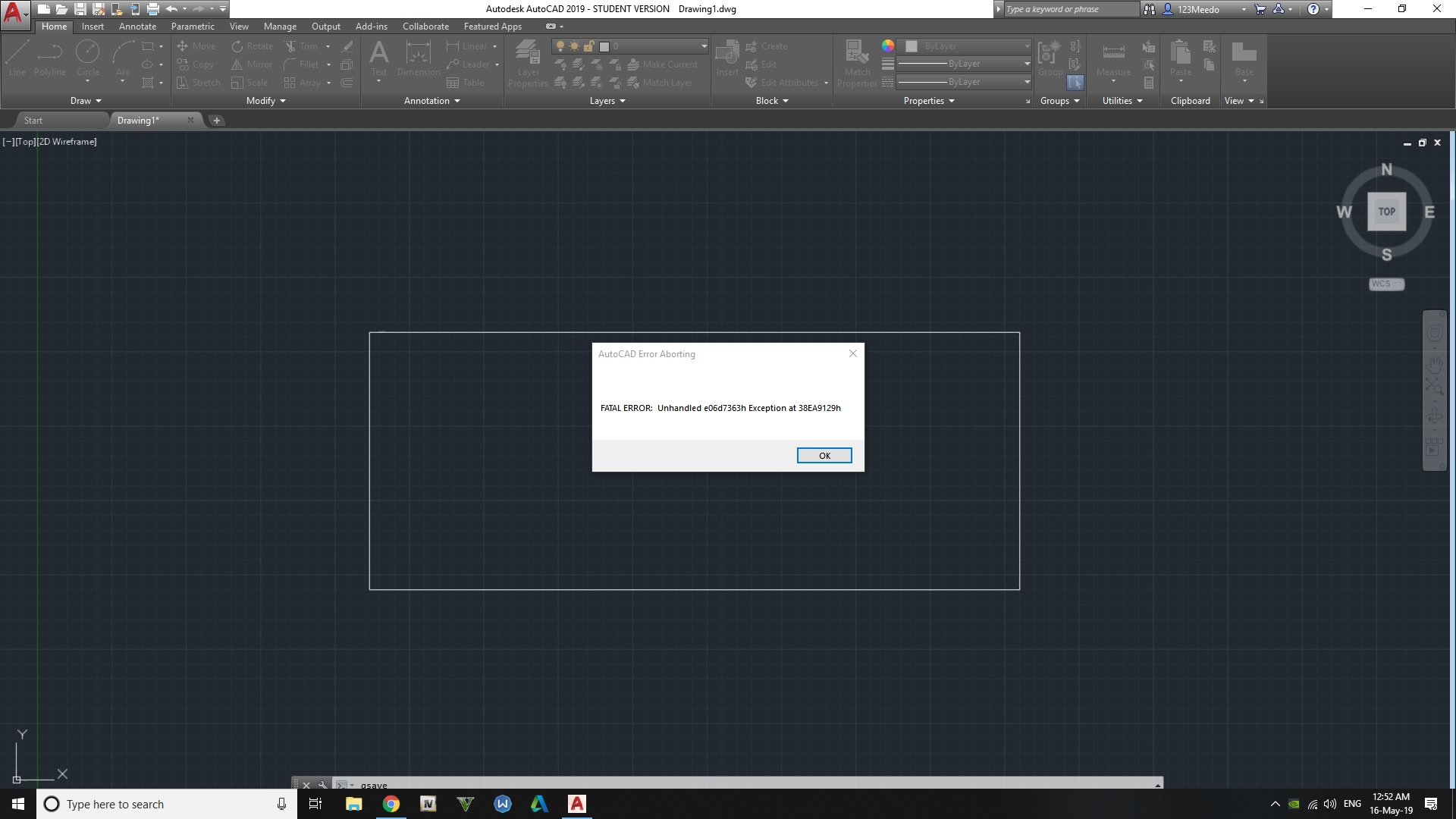Expand the object color ByLayer dropdown
This screenshot has width=1456, height=819.
(x=1026, y=46)
